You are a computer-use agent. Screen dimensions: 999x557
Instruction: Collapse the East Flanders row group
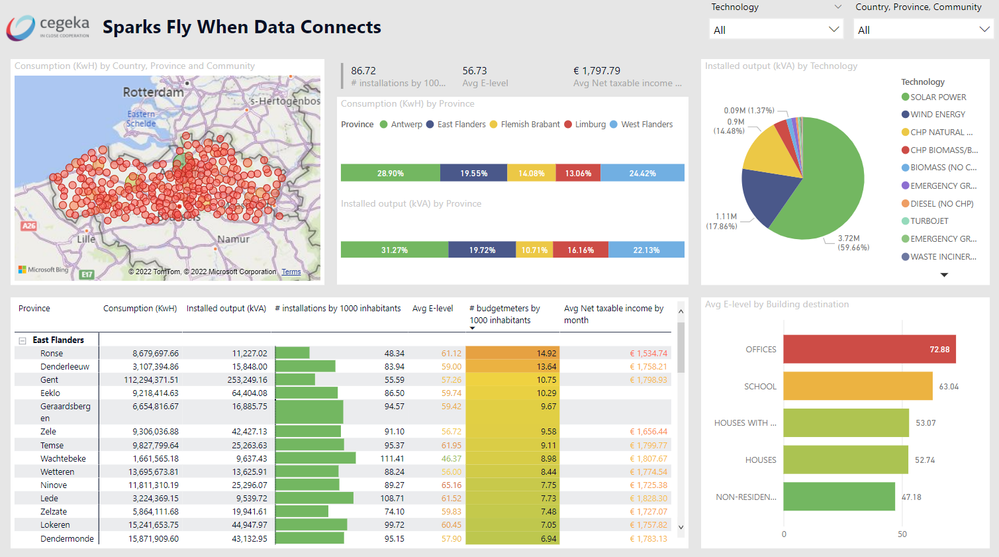(x=22, y=341)
